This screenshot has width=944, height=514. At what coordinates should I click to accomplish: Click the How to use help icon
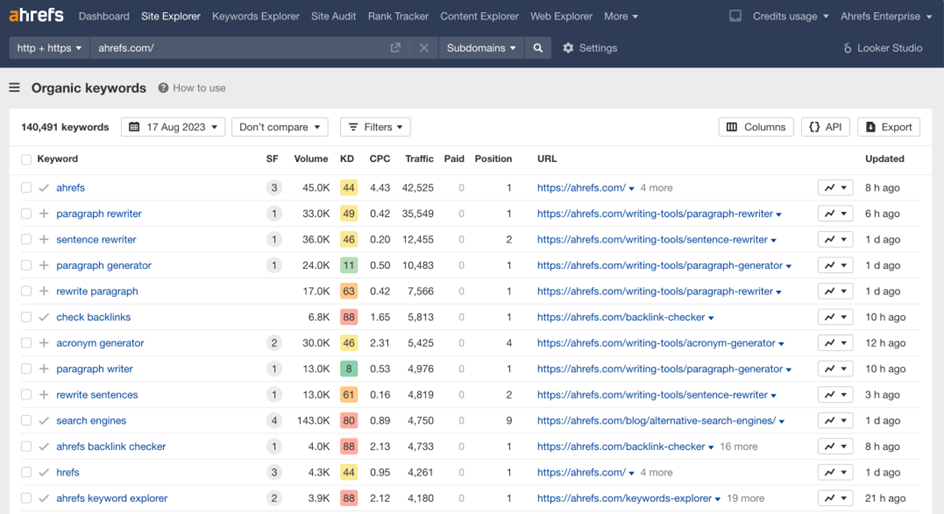click(x=163, y=88)
